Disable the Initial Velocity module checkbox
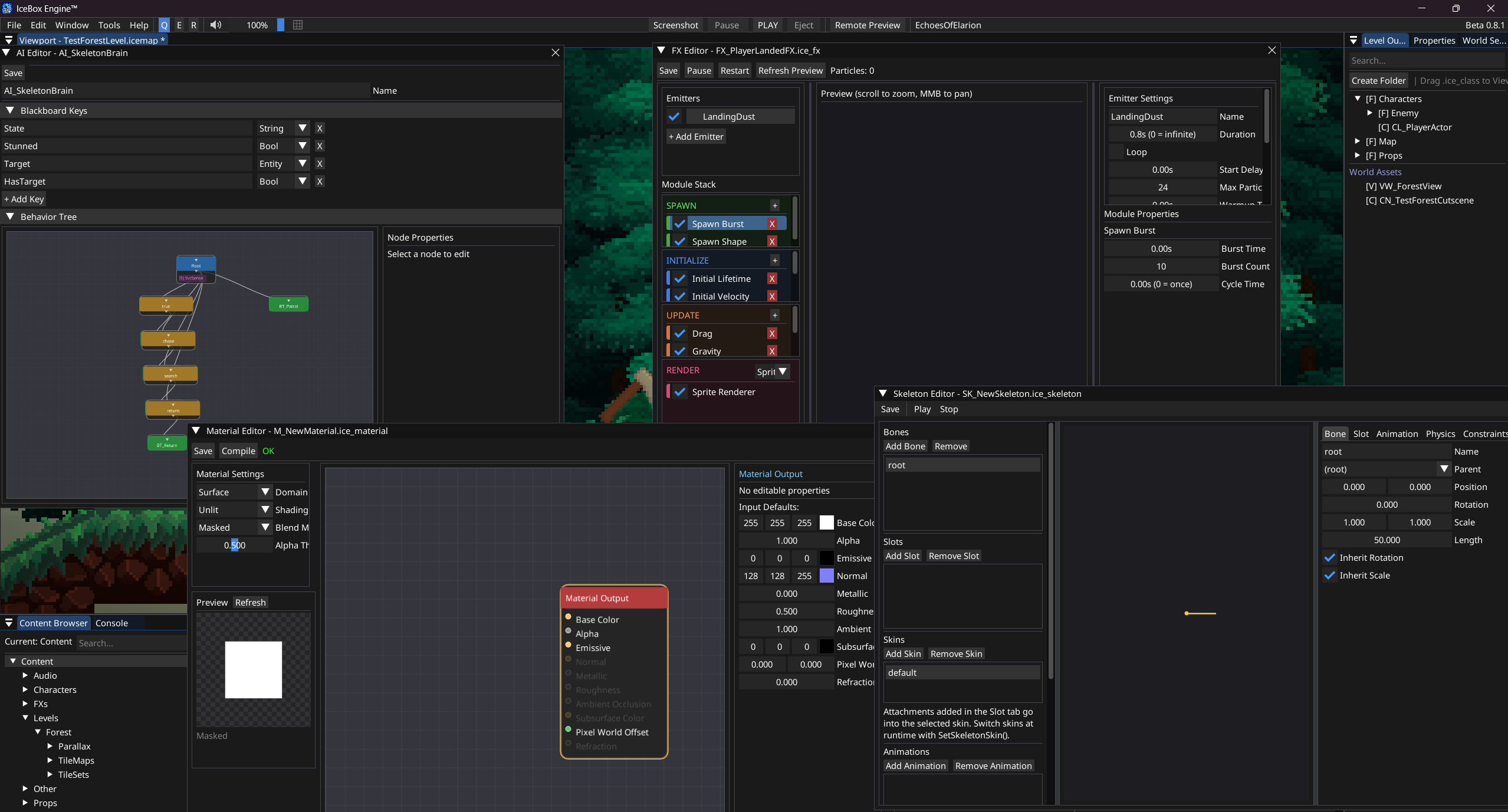 [x=680, y=297]
